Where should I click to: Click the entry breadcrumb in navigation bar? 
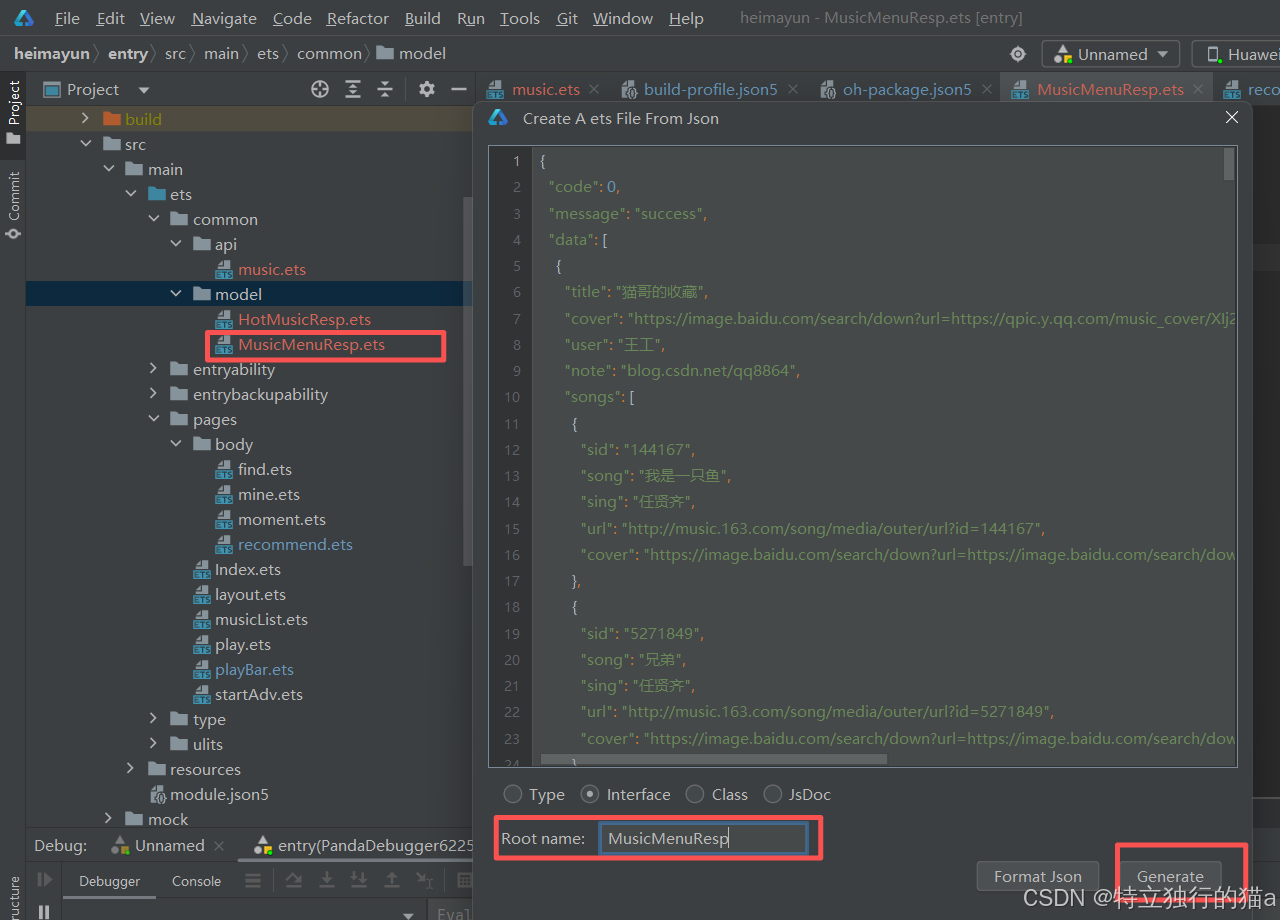click(127, 54)
